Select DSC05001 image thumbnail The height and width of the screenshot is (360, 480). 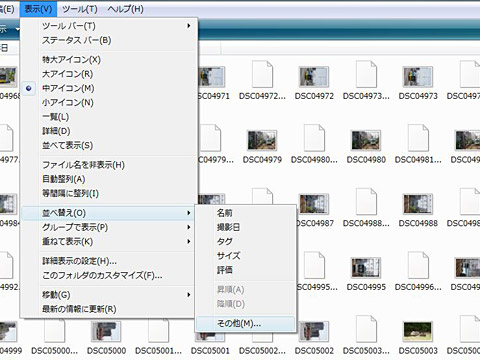click(210, 337)
